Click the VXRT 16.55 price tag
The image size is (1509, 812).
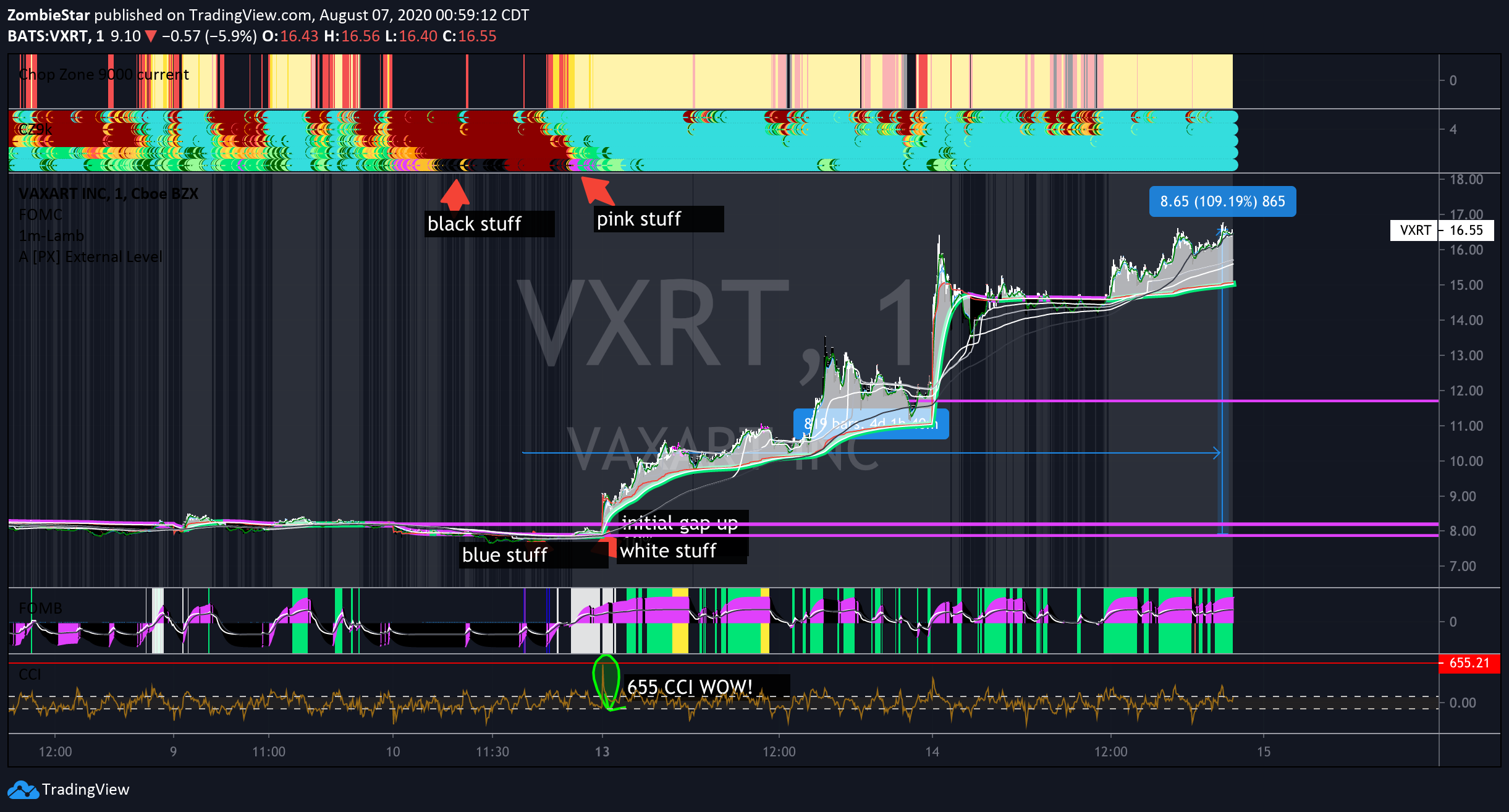(1442, 230)
